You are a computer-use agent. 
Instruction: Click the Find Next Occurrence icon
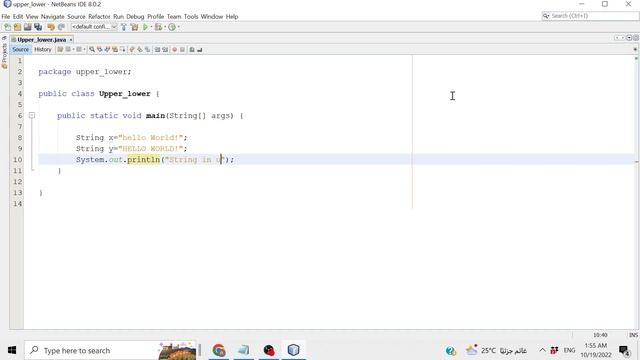coord(107,49)
